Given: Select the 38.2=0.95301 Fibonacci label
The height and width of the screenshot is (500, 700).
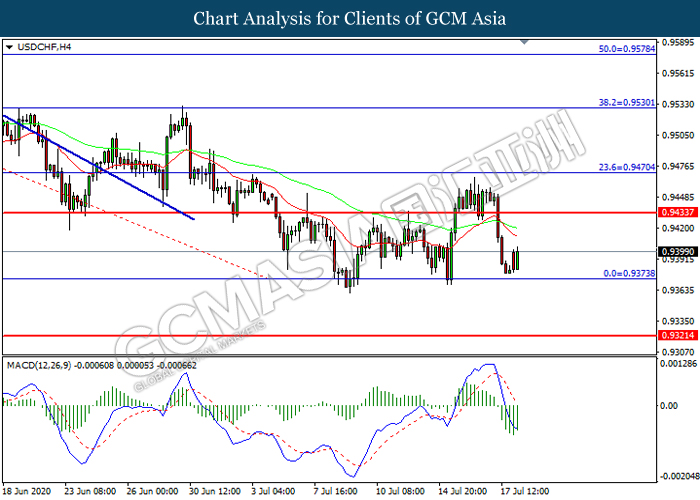Looking at the screenshot, I should [627, 103].
